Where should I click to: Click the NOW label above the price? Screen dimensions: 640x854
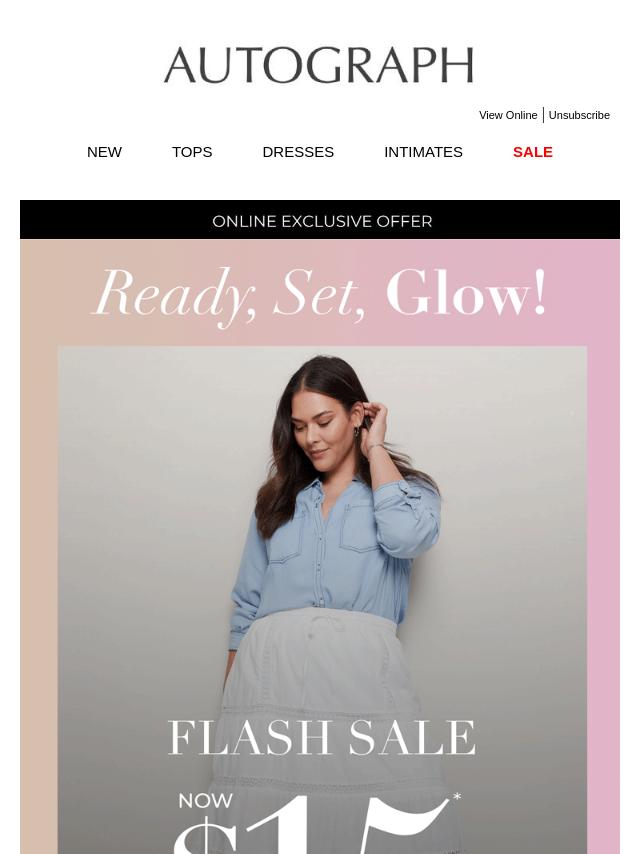coord(205,801)
